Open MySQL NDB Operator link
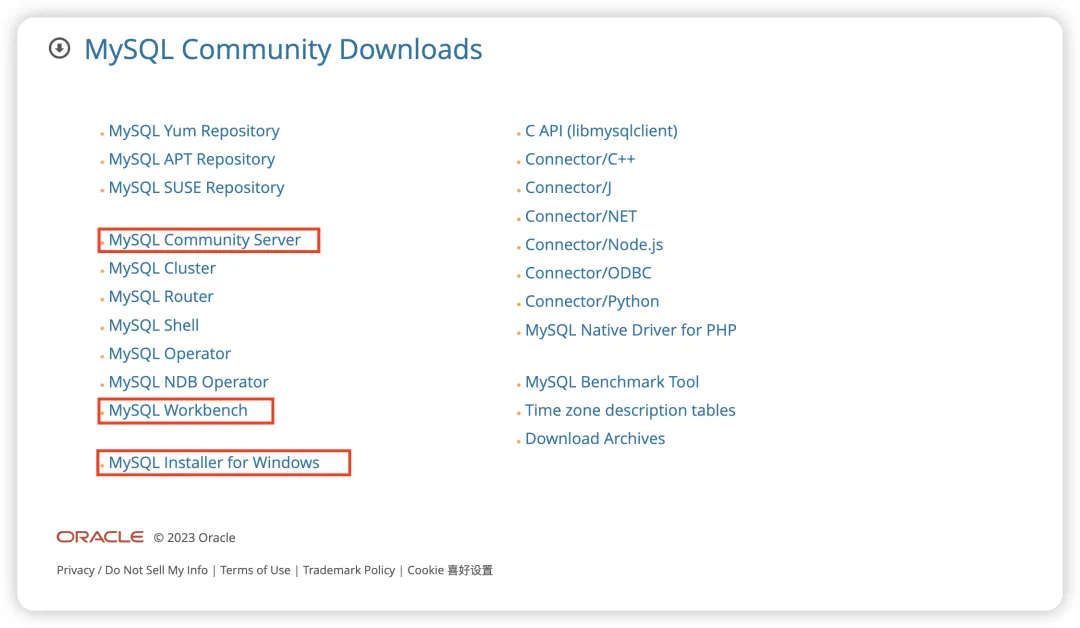Screen dimensions: 1080x628 (x=189, y=381)
